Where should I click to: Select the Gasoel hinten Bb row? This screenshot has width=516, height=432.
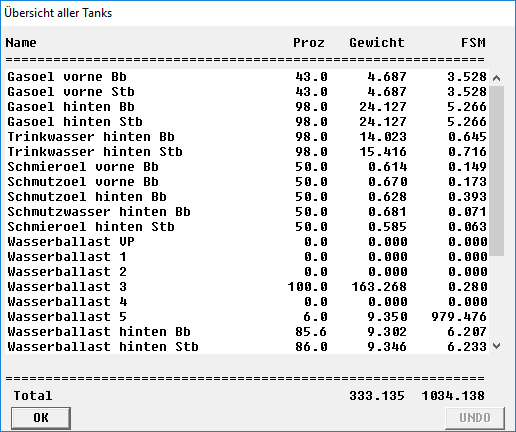tap(247, 107)
